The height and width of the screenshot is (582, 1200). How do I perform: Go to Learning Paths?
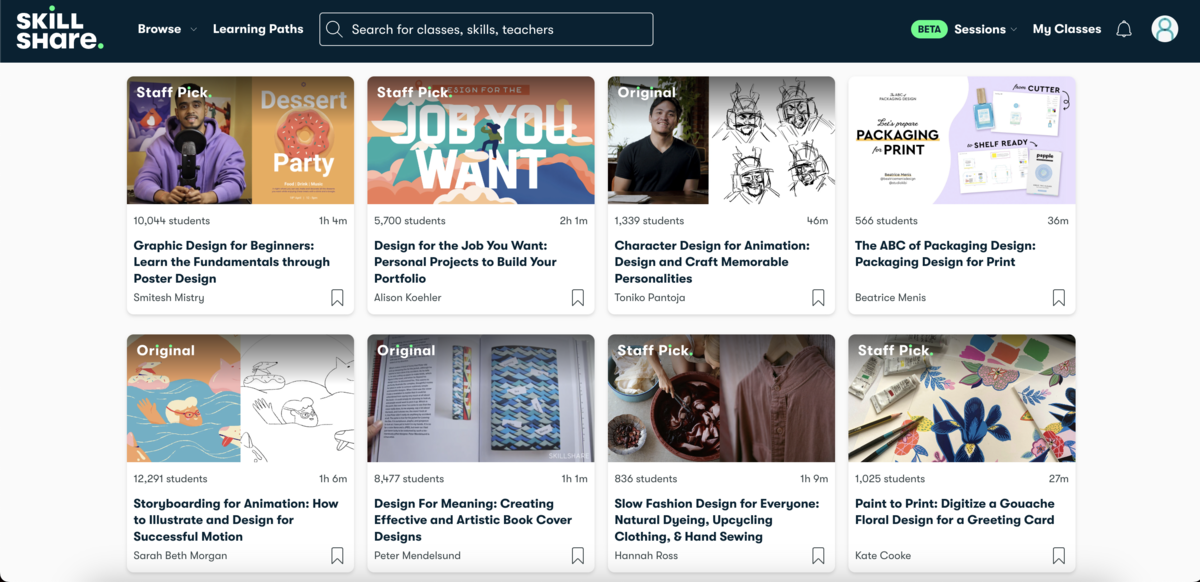click(x=258, y=29)
